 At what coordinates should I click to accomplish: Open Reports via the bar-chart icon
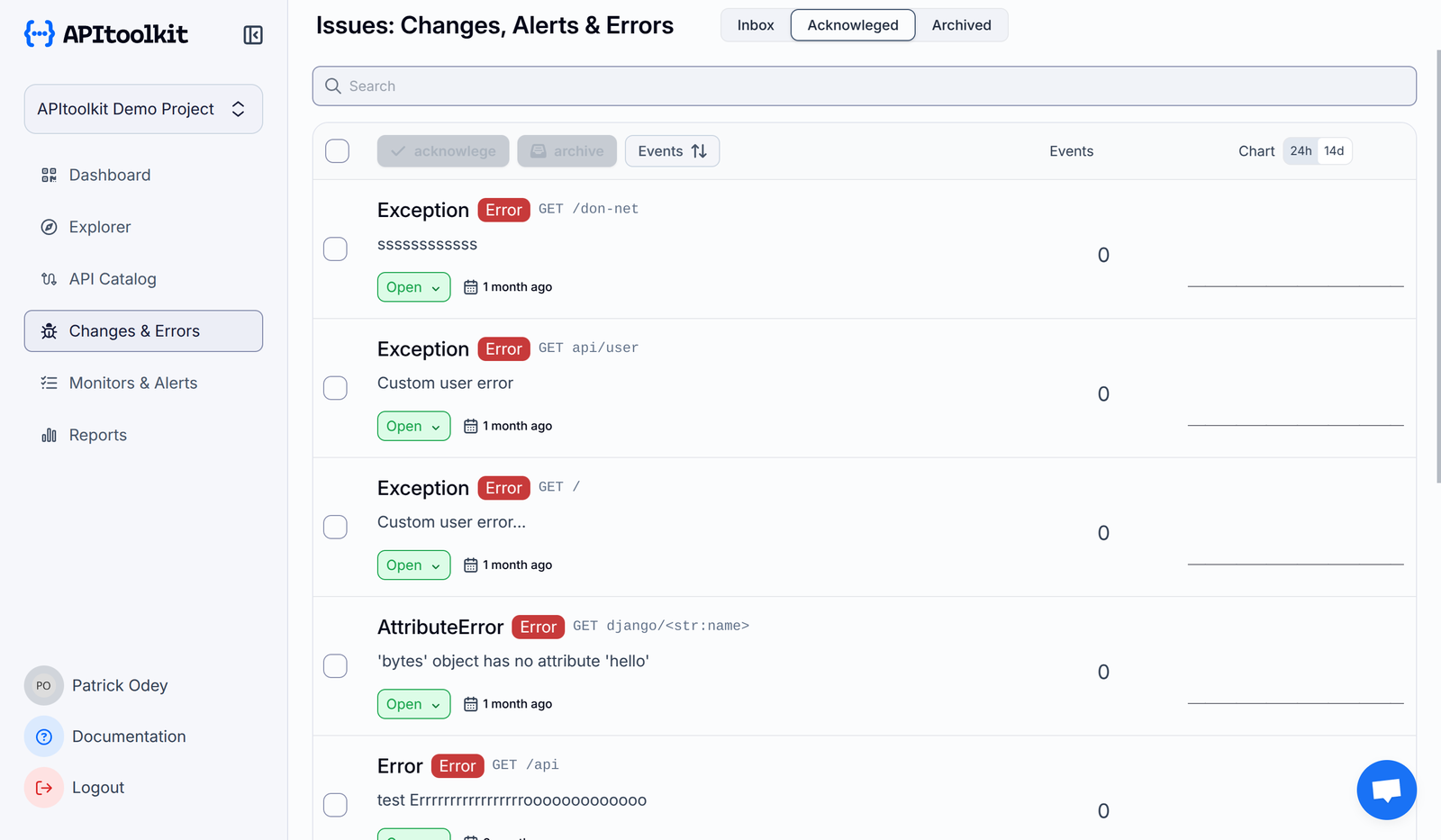click(49, 435)
